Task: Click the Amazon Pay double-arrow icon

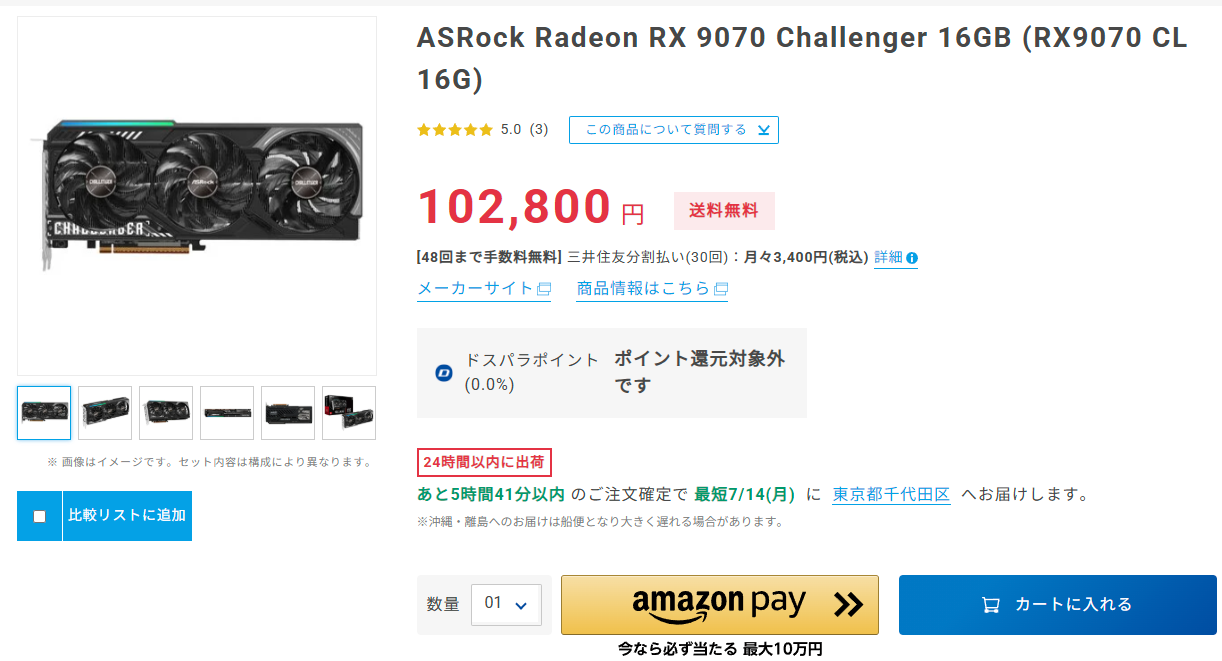Action: [x=848, y=604]
